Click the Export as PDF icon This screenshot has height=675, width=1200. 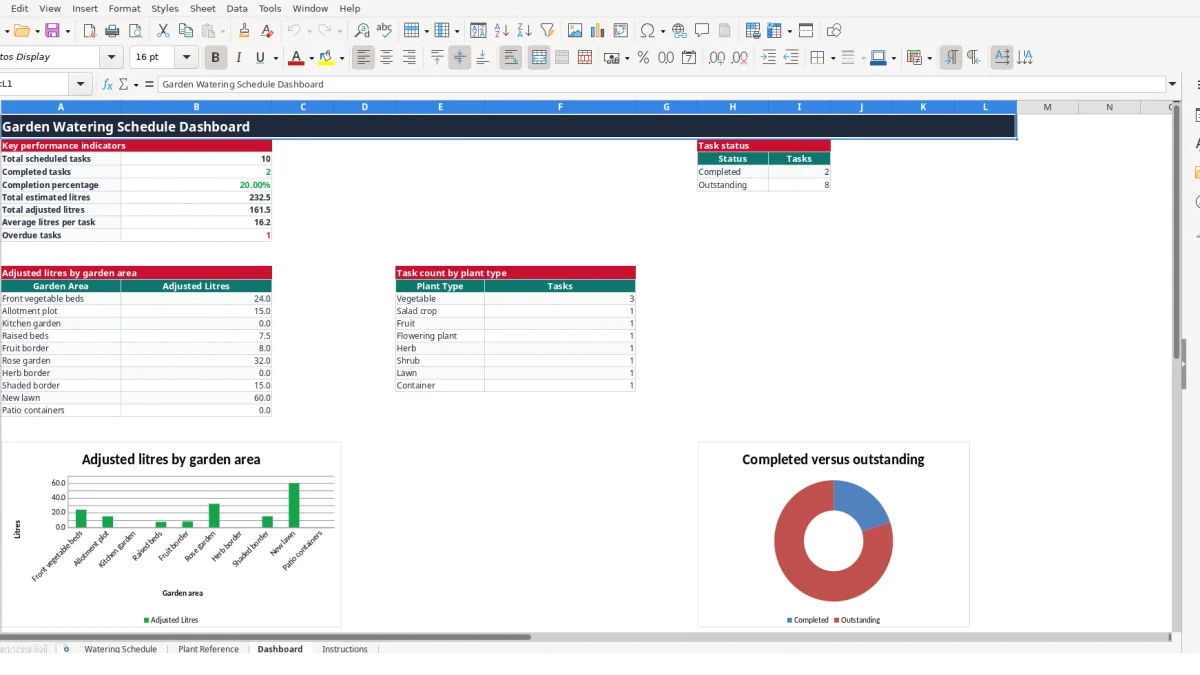pyautogui.click(x=90, y=31)
